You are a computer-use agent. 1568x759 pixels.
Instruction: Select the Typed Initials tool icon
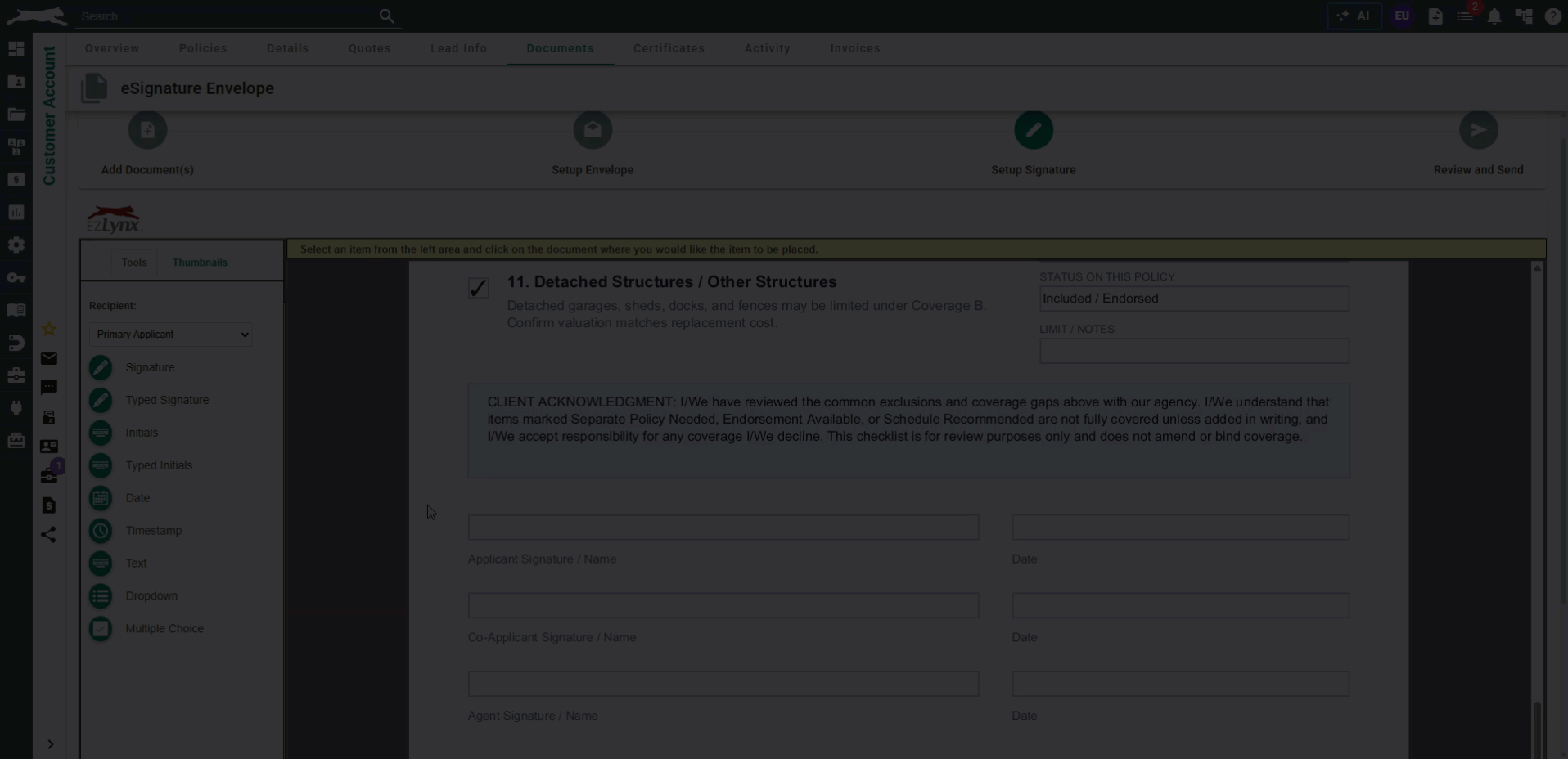tap(101, 465)
